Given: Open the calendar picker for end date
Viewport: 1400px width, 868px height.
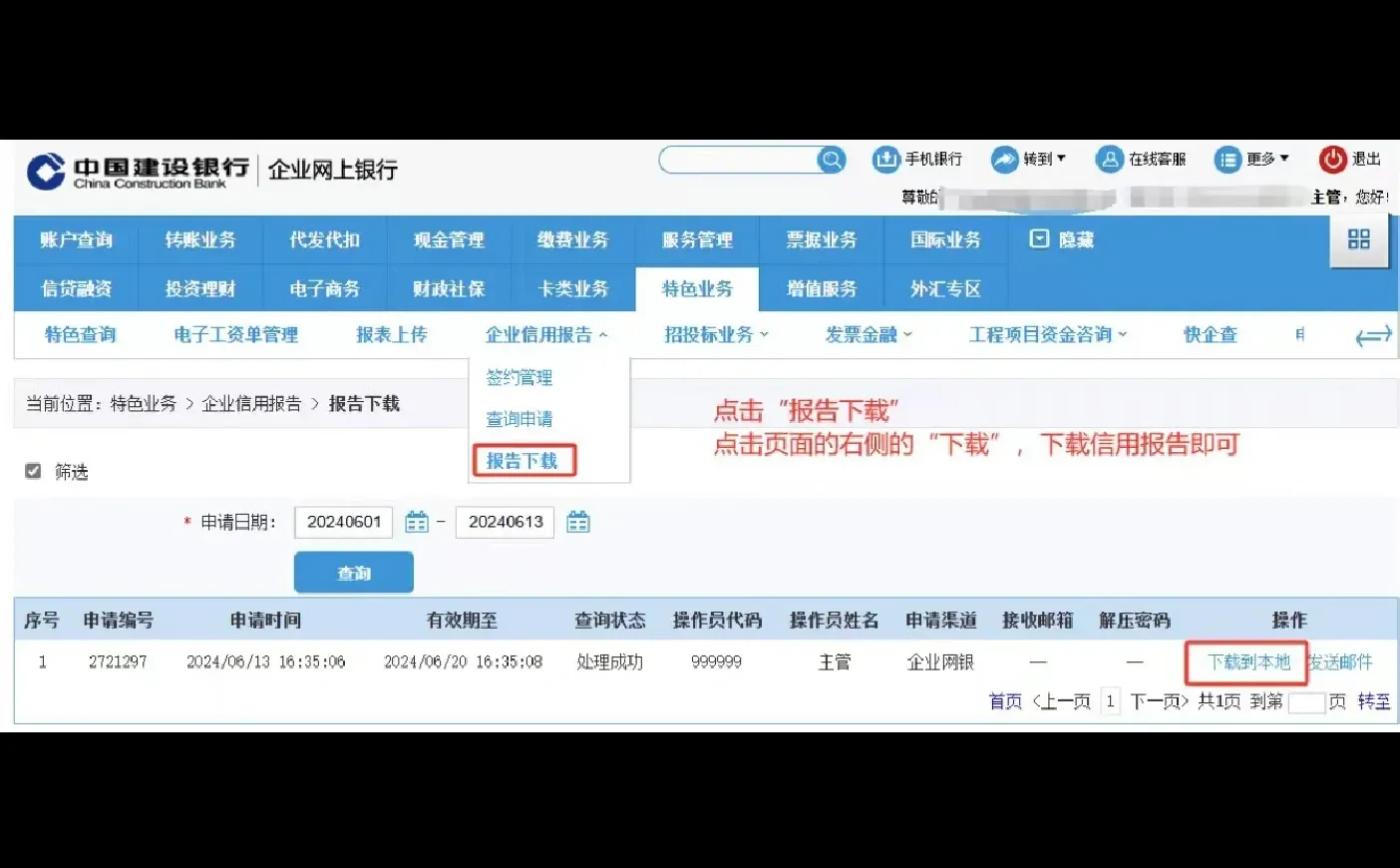Looking at the screenshot, I should pyautogui.click(x=578, y=521).
